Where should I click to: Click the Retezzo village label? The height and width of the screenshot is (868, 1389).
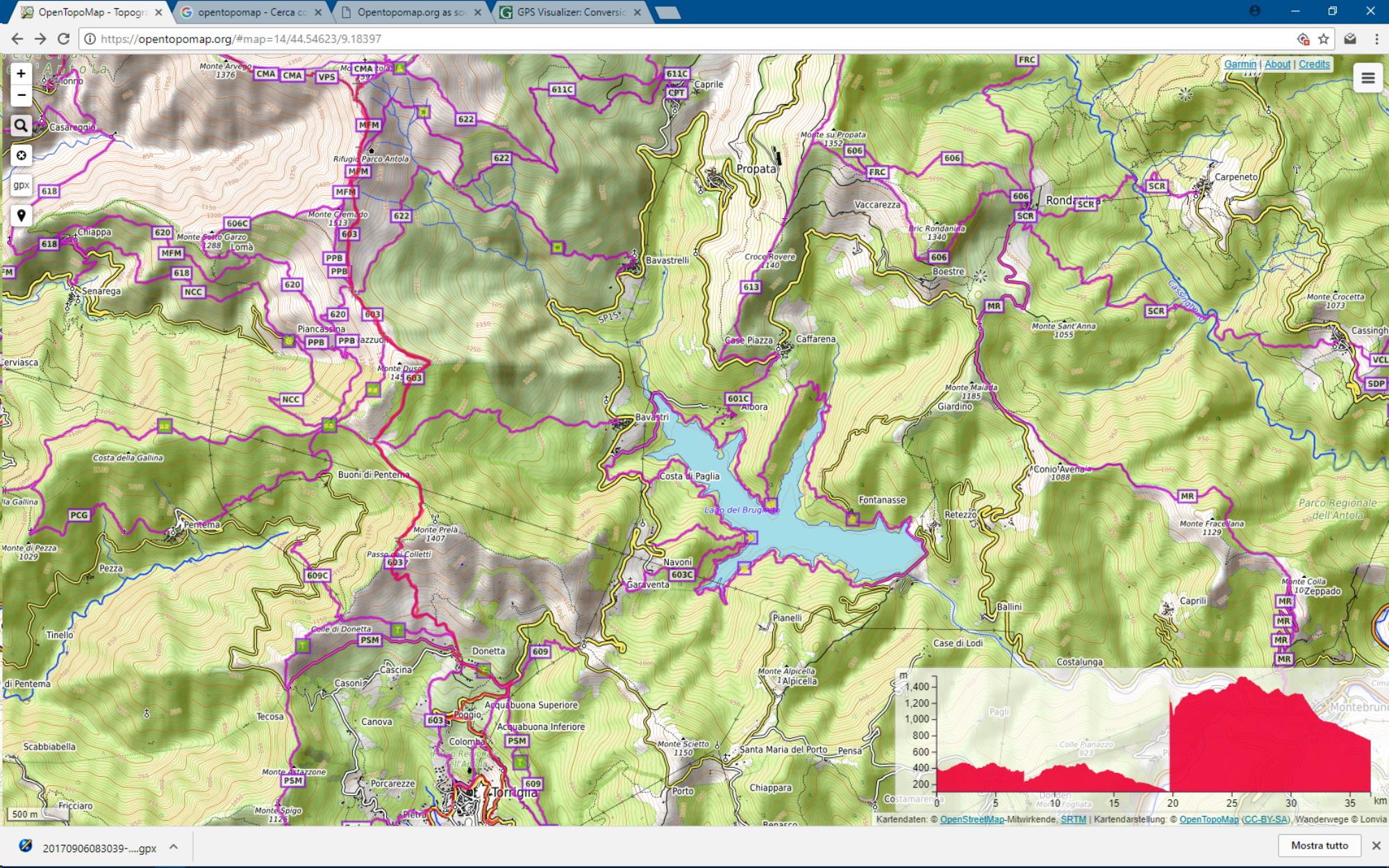pos(961,515)
